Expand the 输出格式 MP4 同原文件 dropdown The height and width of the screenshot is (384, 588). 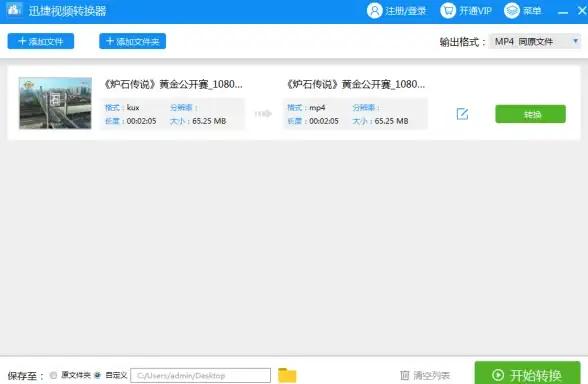(x=535, y=42)
